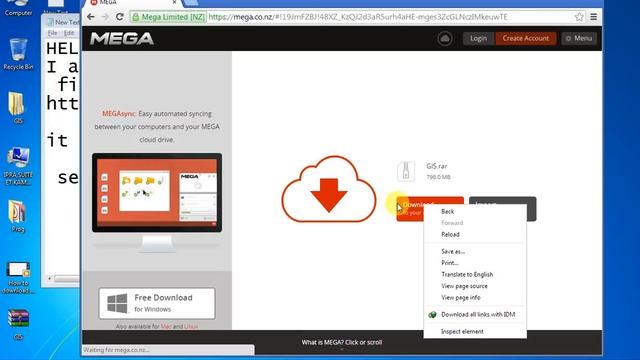Click Free Download for Windows
Viewport: 640px width, 360px height.
(x=157, y=303)
